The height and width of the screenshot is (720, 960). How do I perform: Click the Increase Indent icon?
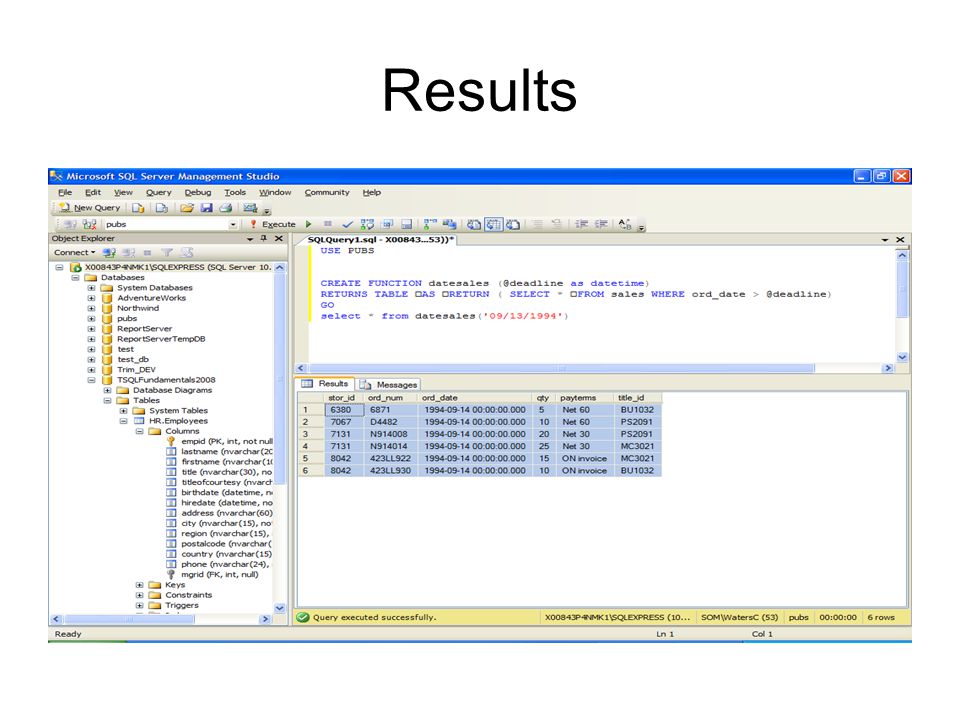601,224
